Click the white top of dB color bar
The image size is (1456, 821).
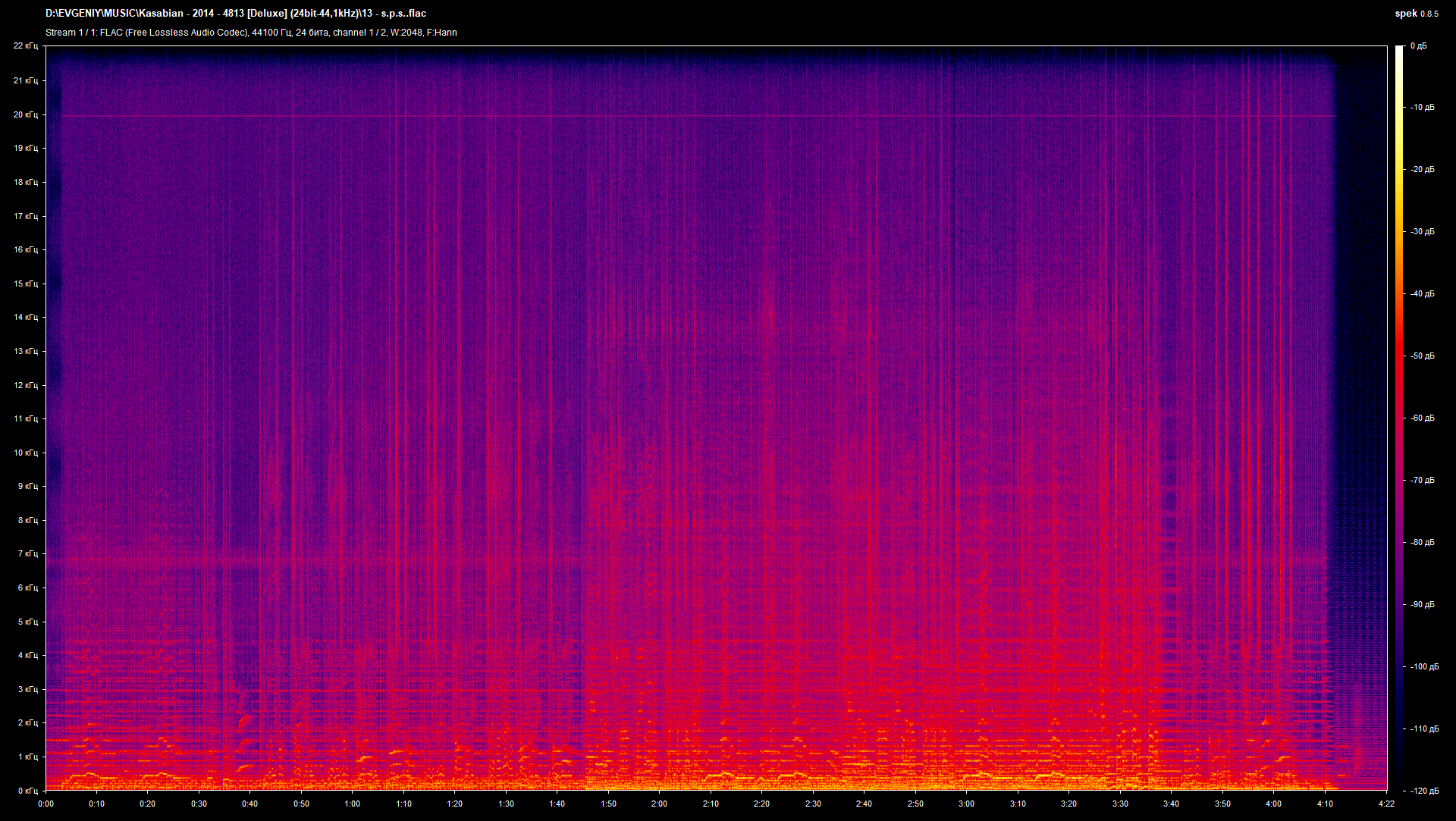pos(1399,52)
